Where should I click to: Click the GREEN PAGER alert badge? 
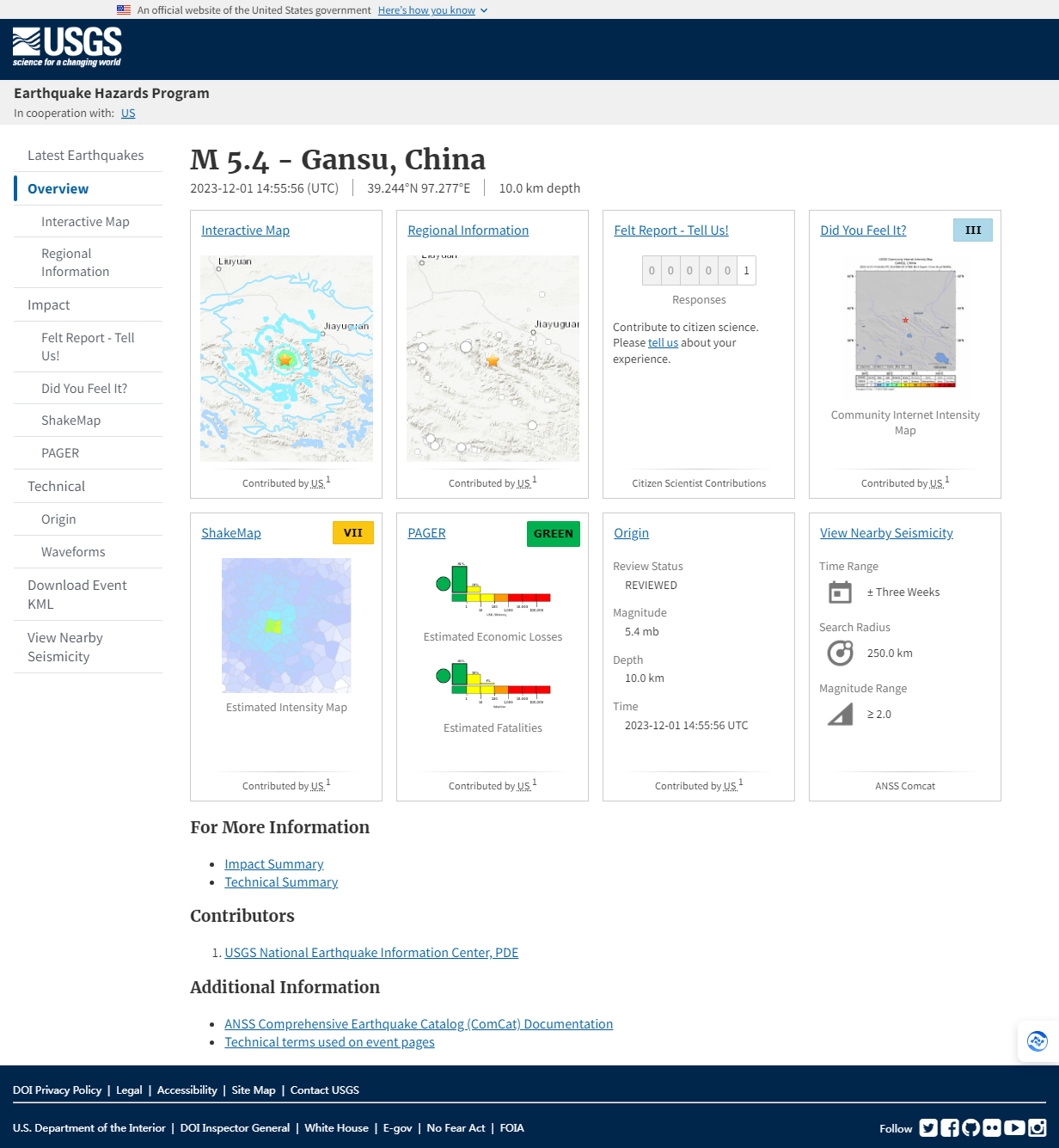point(554,533)
